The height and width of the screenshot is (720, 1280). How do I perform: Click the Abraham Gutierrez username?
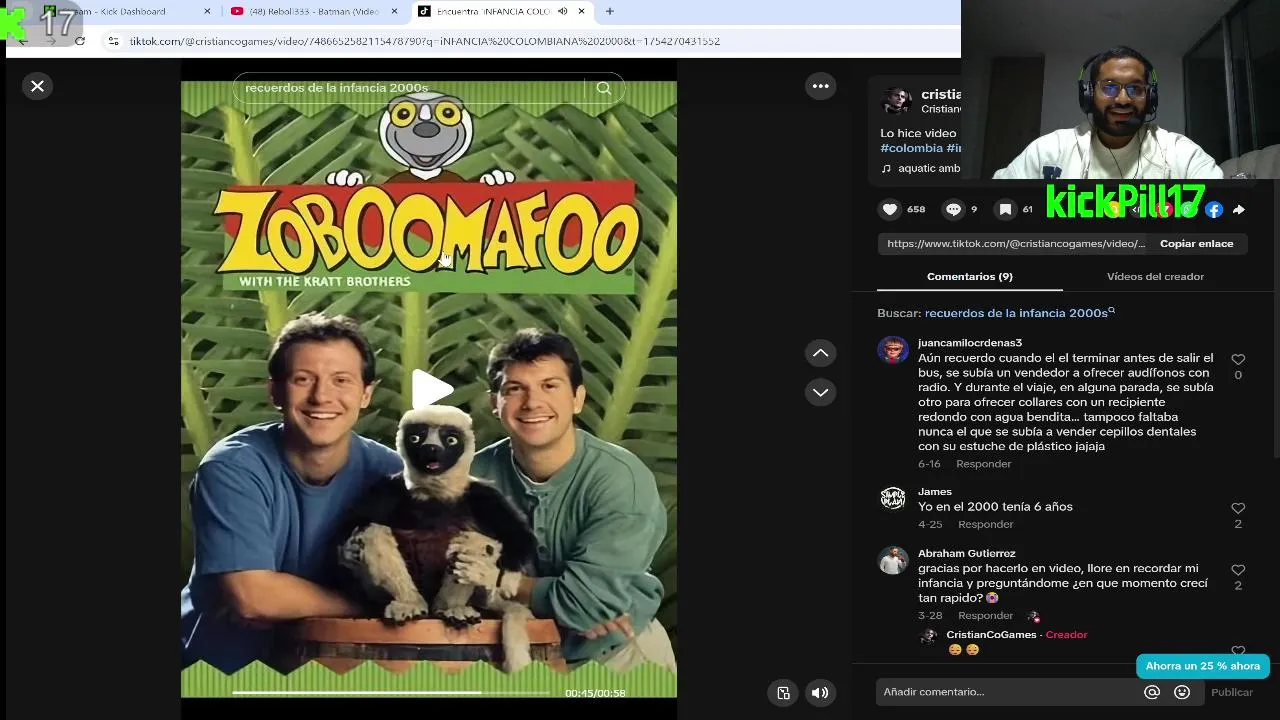pyautogui.click(x=966, y=554)
